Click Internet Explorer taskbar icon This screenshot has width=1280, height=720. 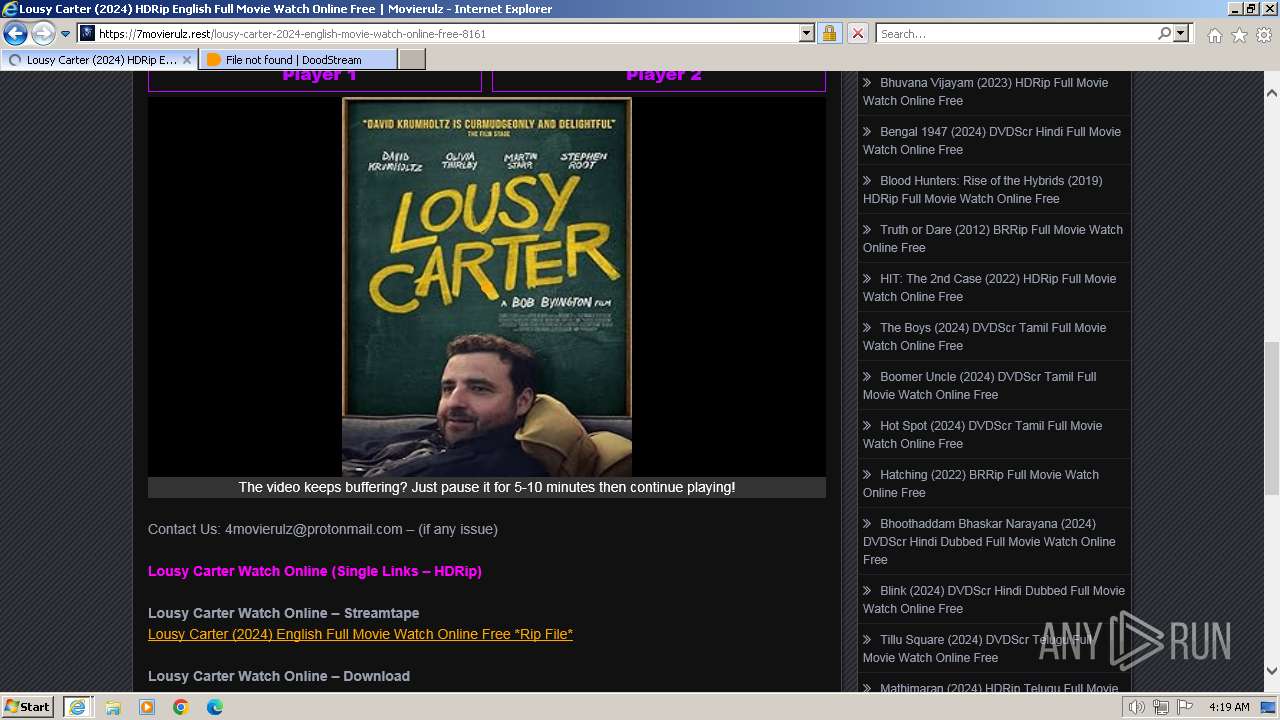77,707
